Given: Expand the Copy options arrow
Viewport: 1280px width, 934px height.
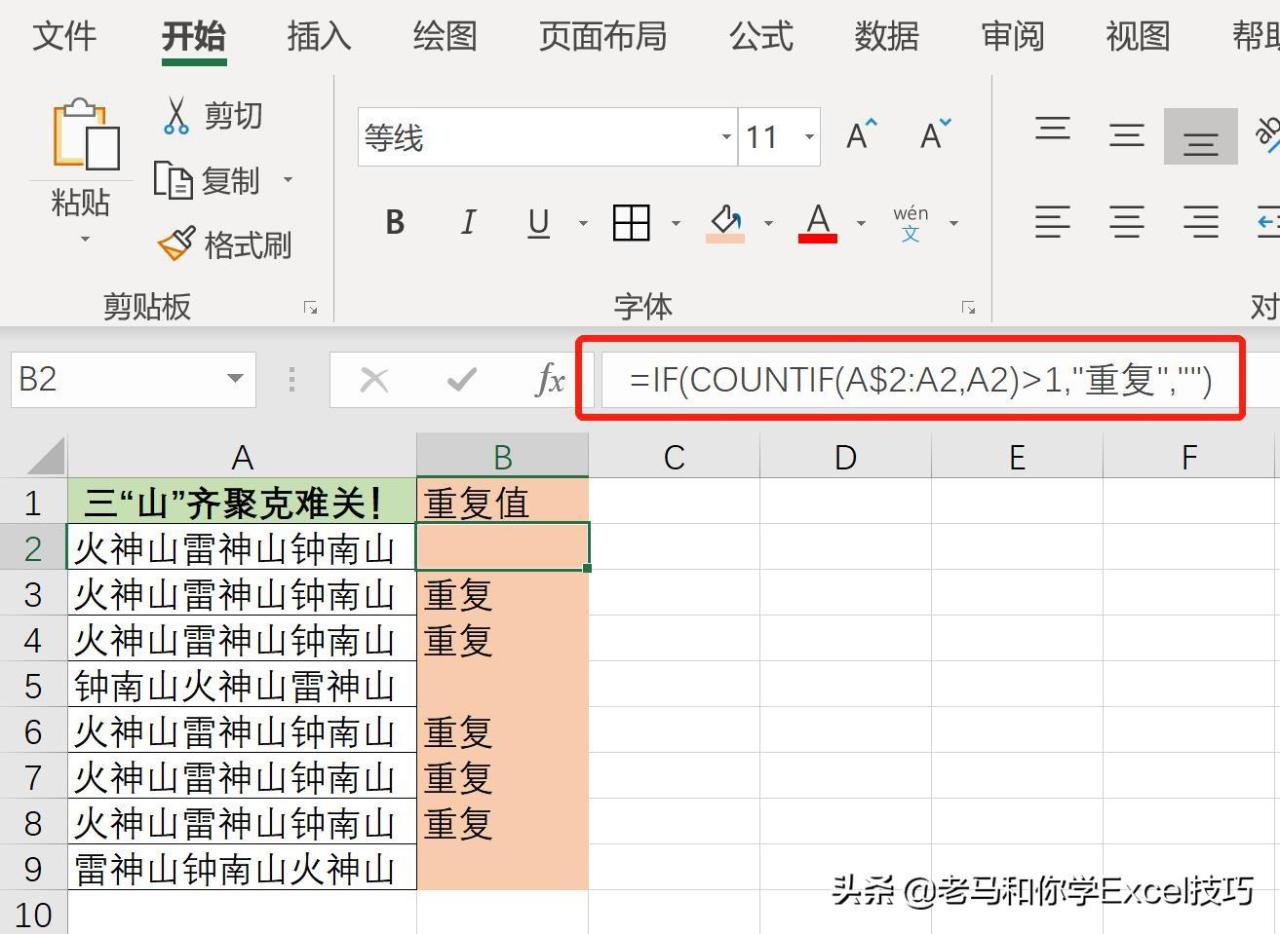Looking at the screenshot, I should pyautogui.click(x=288, y=181).
